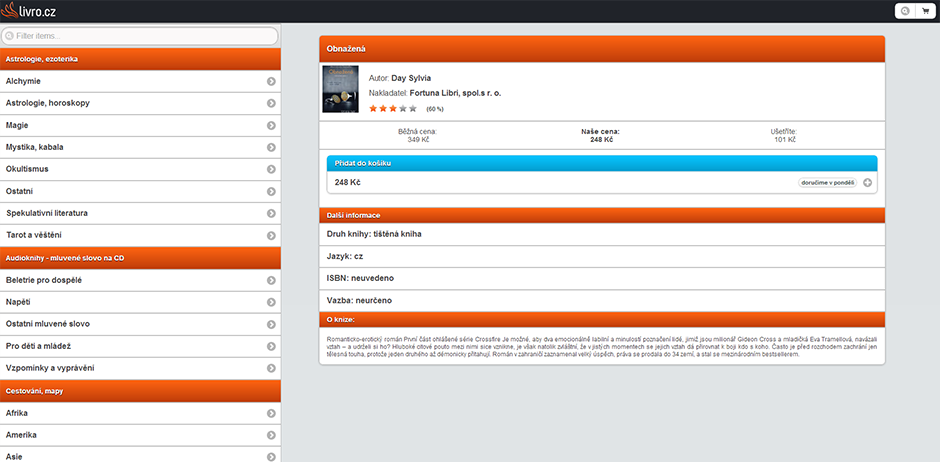Click the Další informace section header
The height and width of the screenshot is (462, 940).
click(602, 215)
